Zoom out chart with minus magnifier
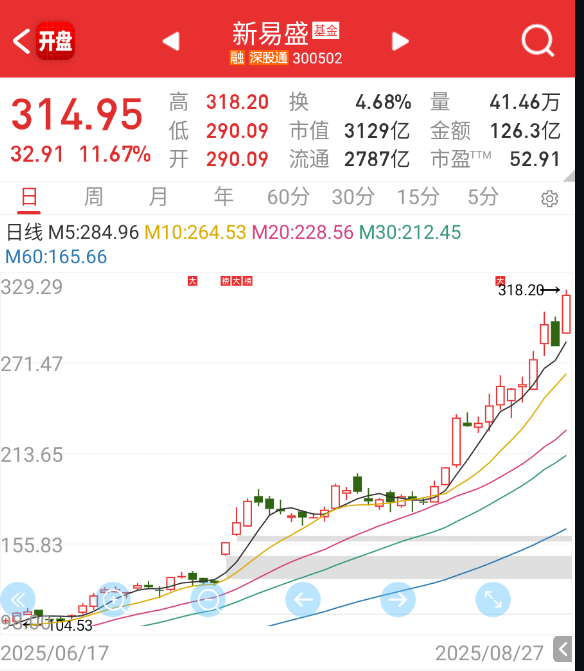 (208, 600)
